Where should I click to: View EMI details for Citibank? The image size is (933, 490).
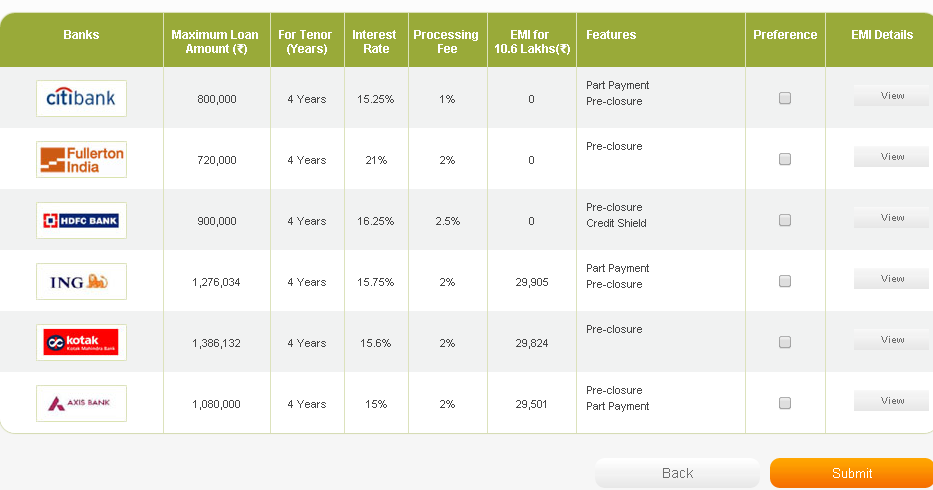tap(891, 96)
